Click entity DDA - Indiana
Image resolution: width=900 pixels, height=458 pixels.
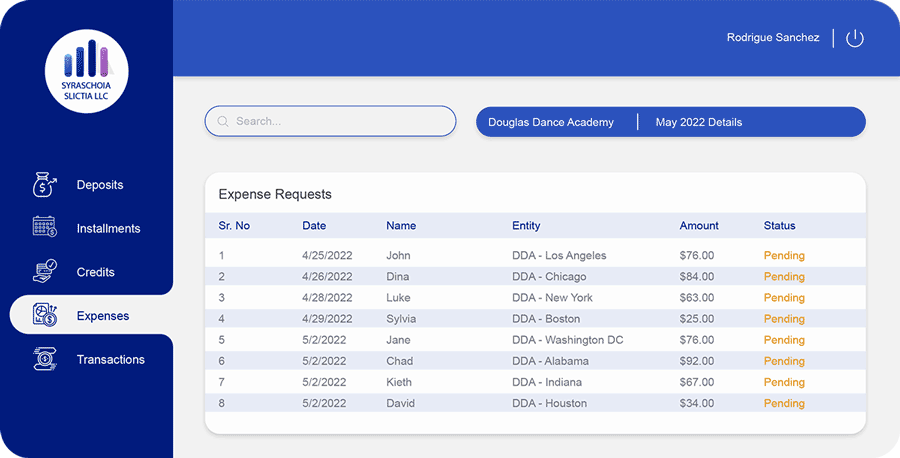pyautogui.click(x=547, y=382)
